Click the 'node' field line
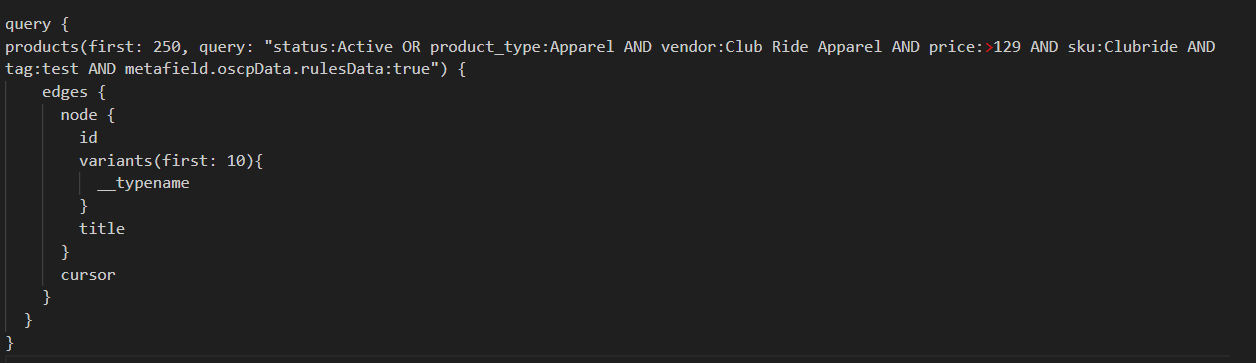 pos(88,115)
